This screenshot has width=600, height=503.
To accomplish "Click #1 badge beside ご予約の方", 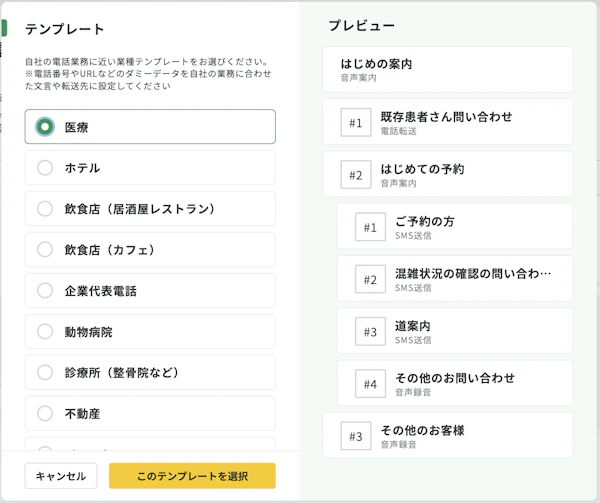I will pos(370,227).
